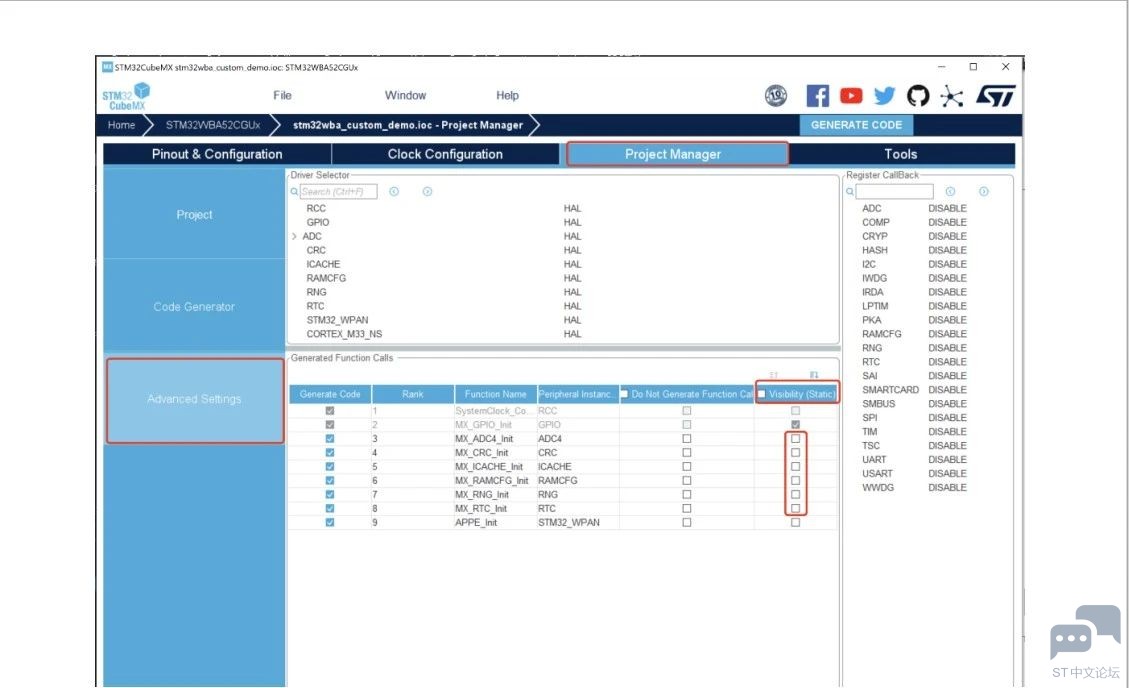The height and width of the screenshot is (688, 1129).
Task: Switch to Clock Configuration tab
Action: (445, 154)
